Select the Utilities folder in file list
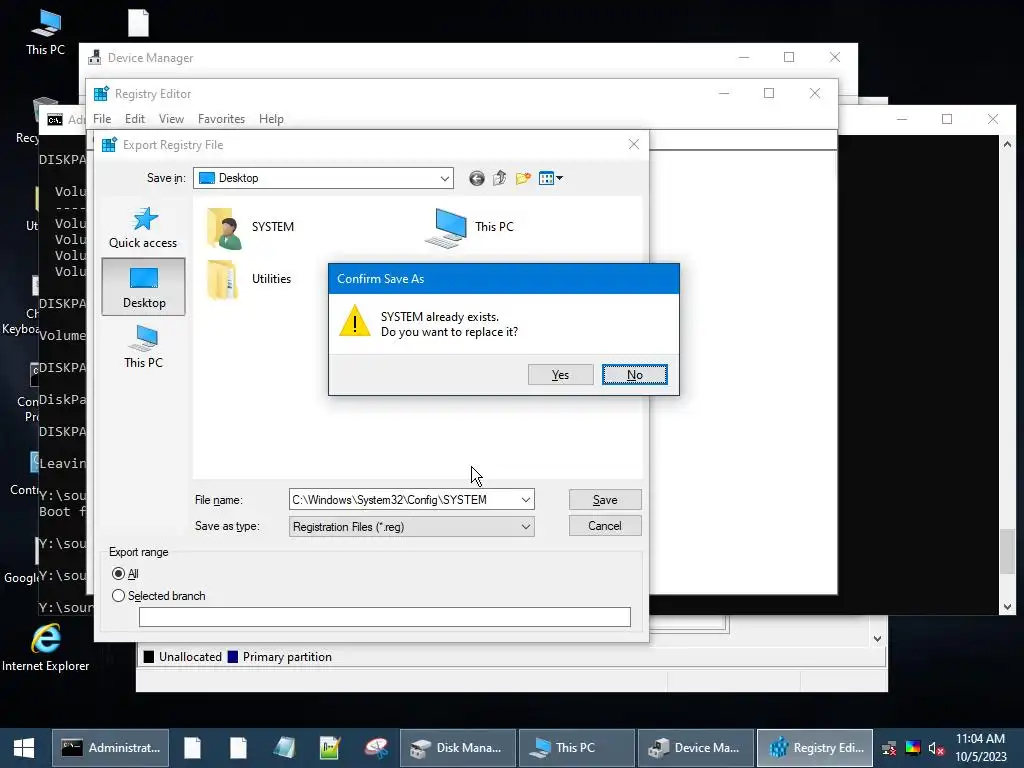The height and width of the screenshot is (768, 1024). click(x=249, y=280)
